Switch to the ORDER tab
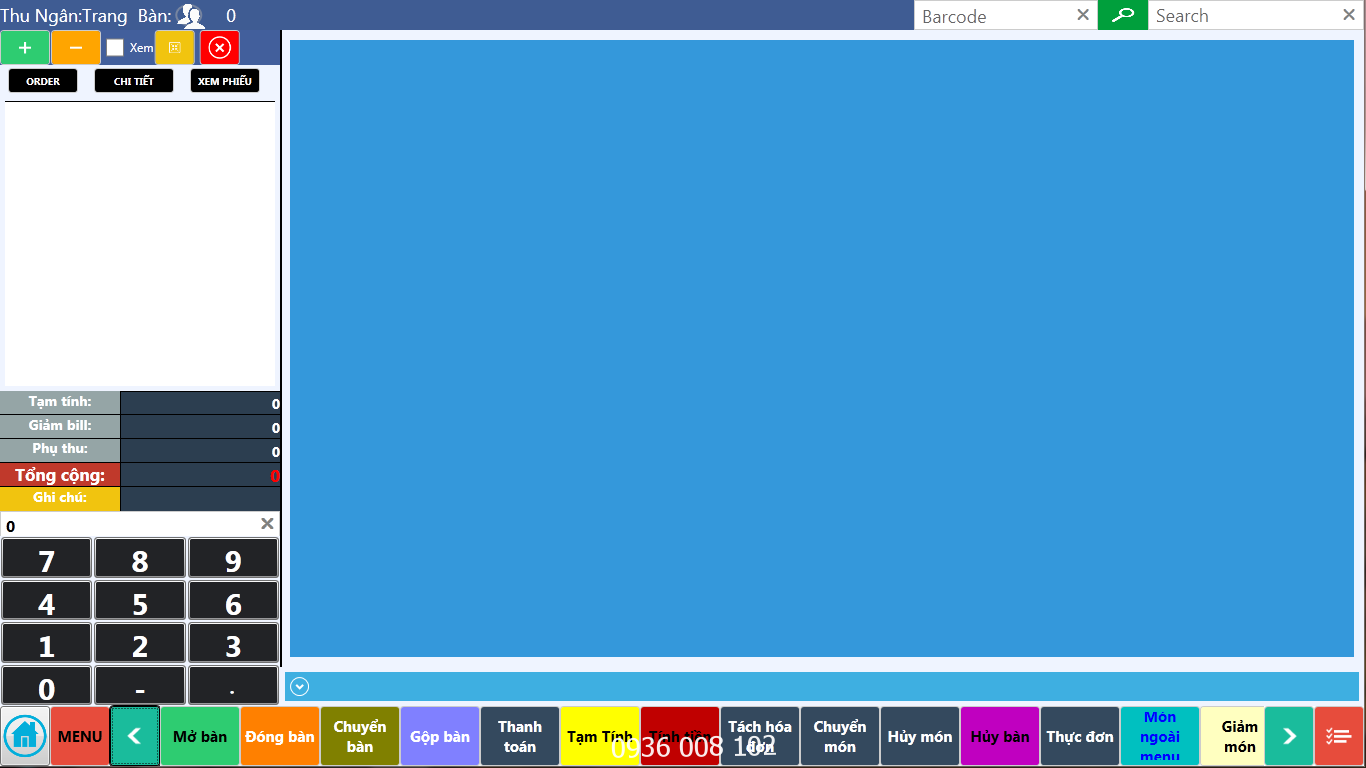Viewport: 1366px width, 768px height. pos(43,81)
